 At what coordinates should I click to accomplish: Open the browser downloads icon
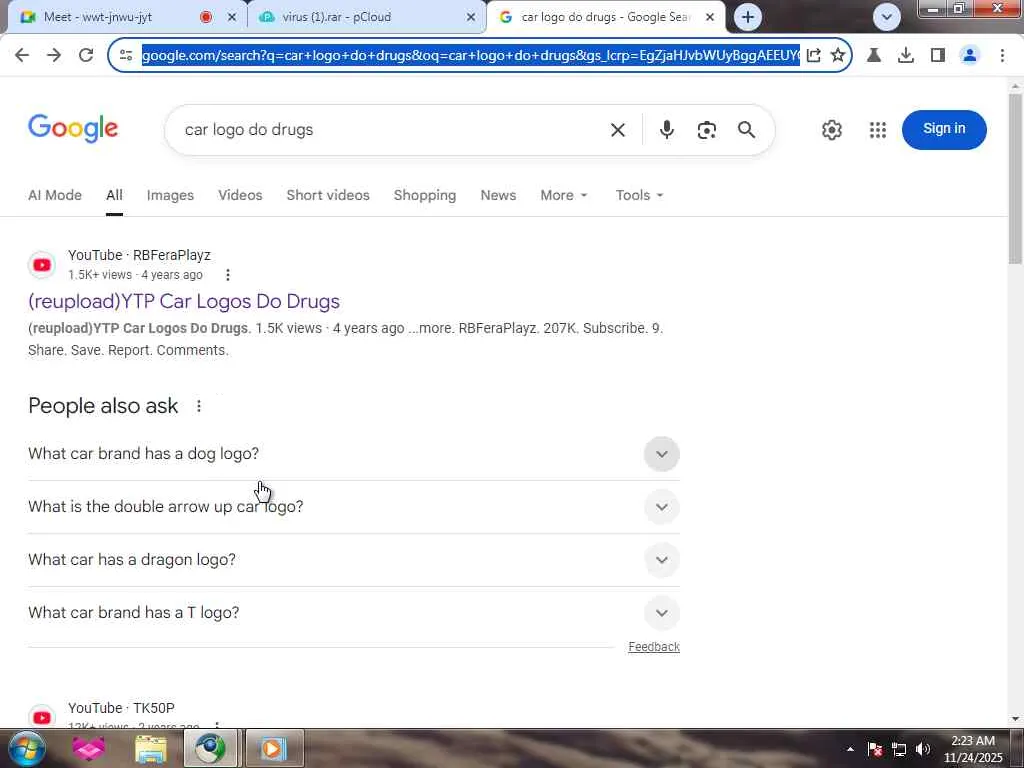click(x=906, y=56)
